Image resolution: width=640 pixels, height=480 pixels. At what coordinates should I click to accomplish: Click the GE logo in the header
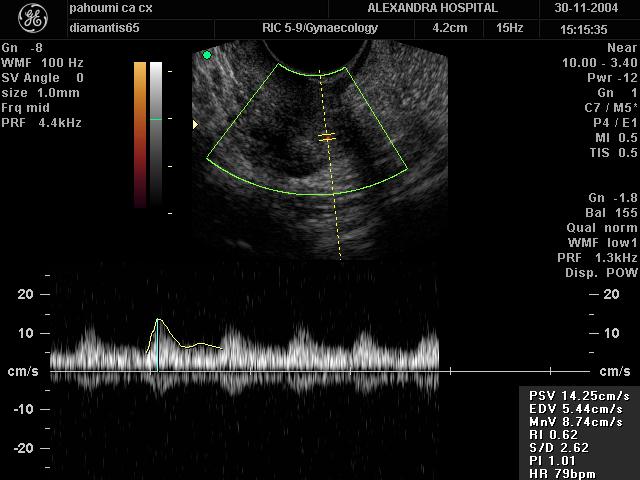click(x=33, y=18)
